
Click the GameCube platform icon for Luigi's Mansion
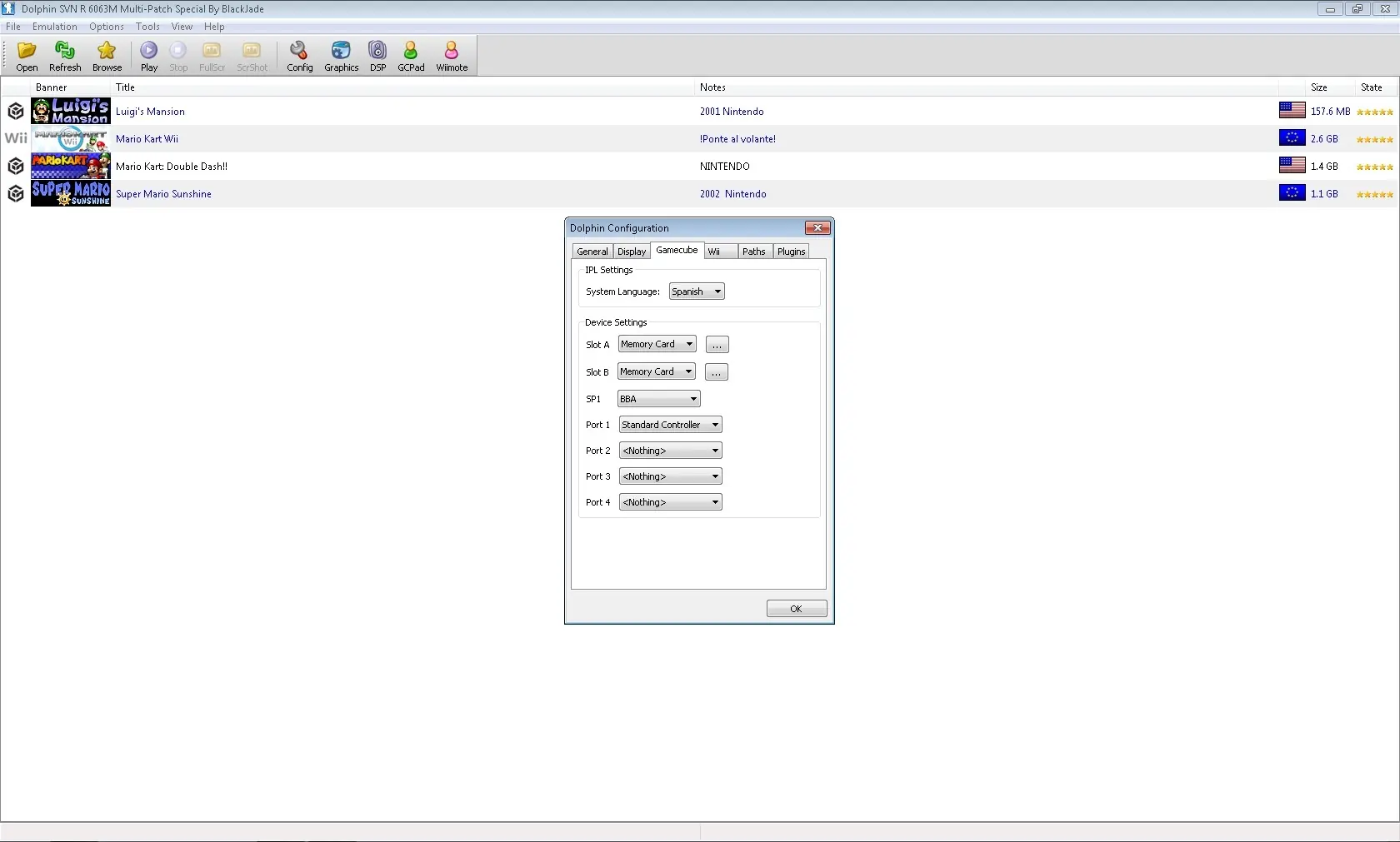(x=16, y=111)
